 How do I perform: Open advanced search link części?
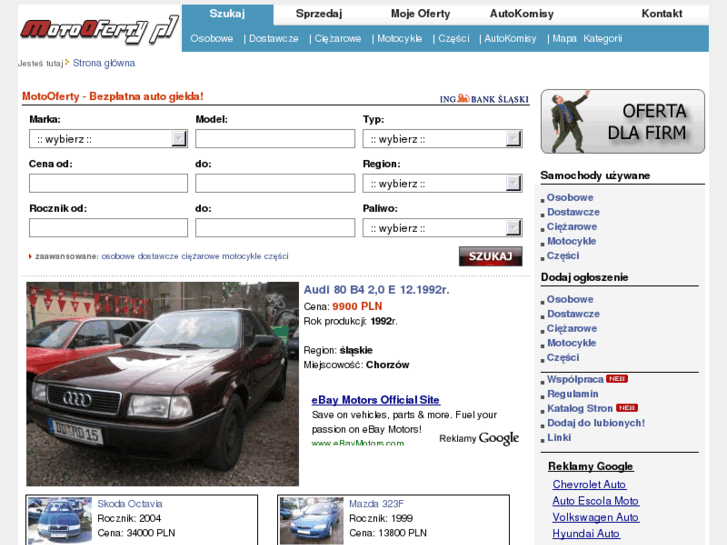[276, 256]
